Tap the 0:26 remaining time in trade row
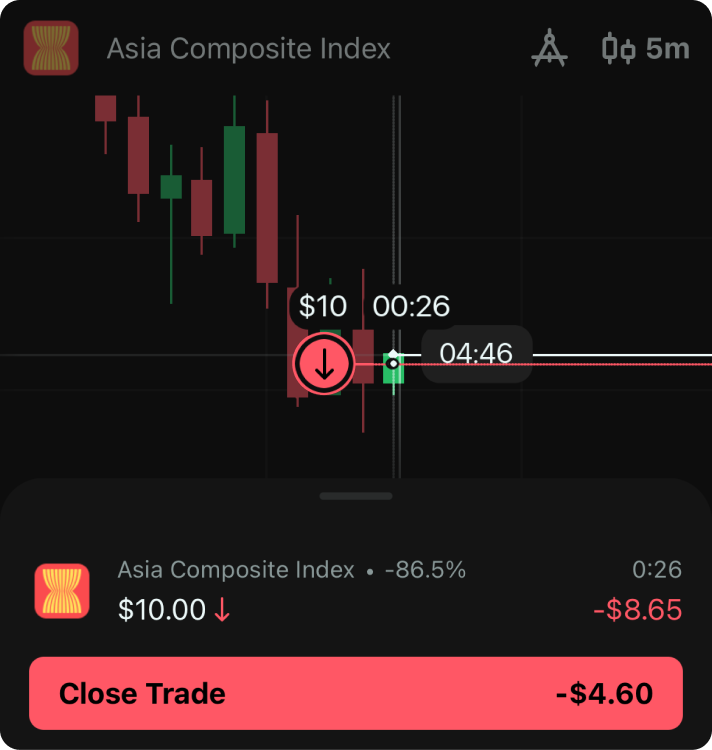This screenshot has height=750, width=712. (x=657, y=570)
